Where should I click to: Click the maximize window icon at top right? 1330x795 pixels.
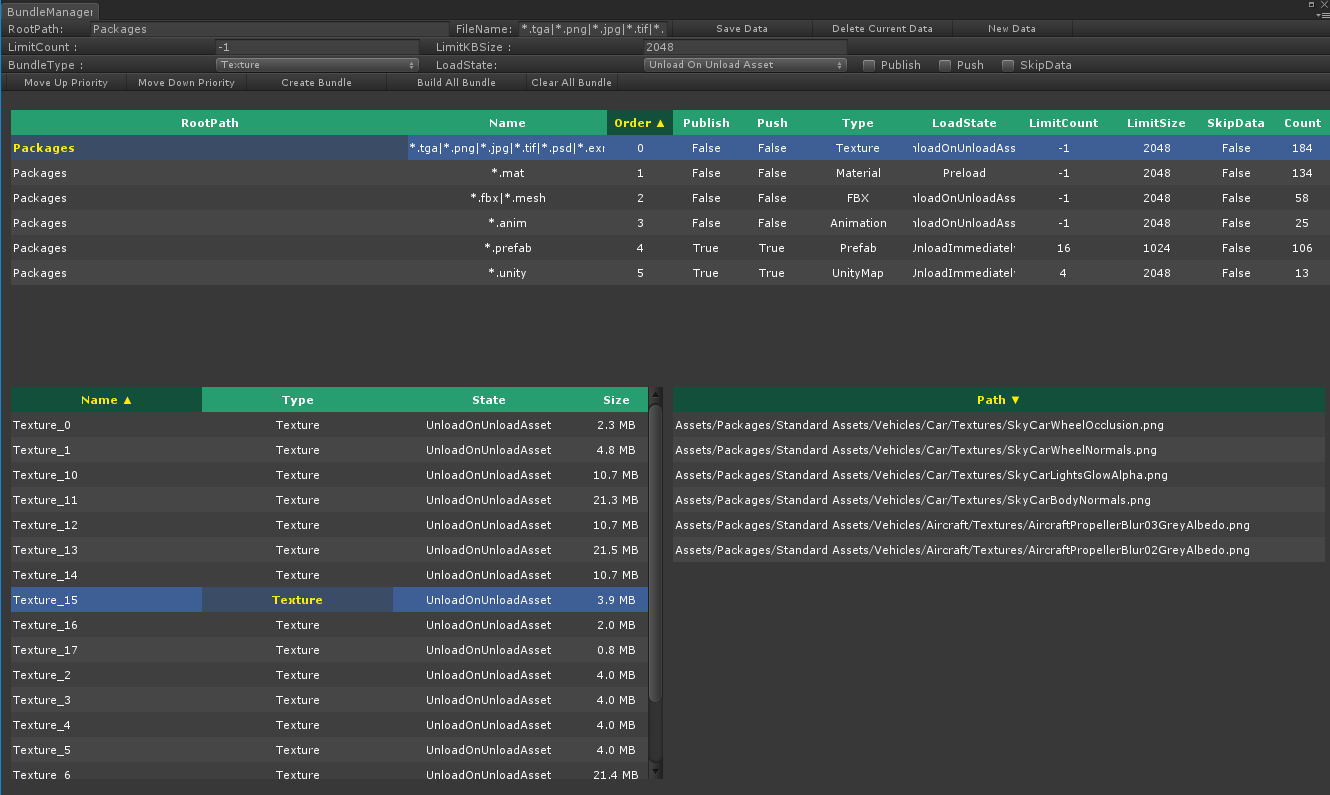(x=1309, y=5)
